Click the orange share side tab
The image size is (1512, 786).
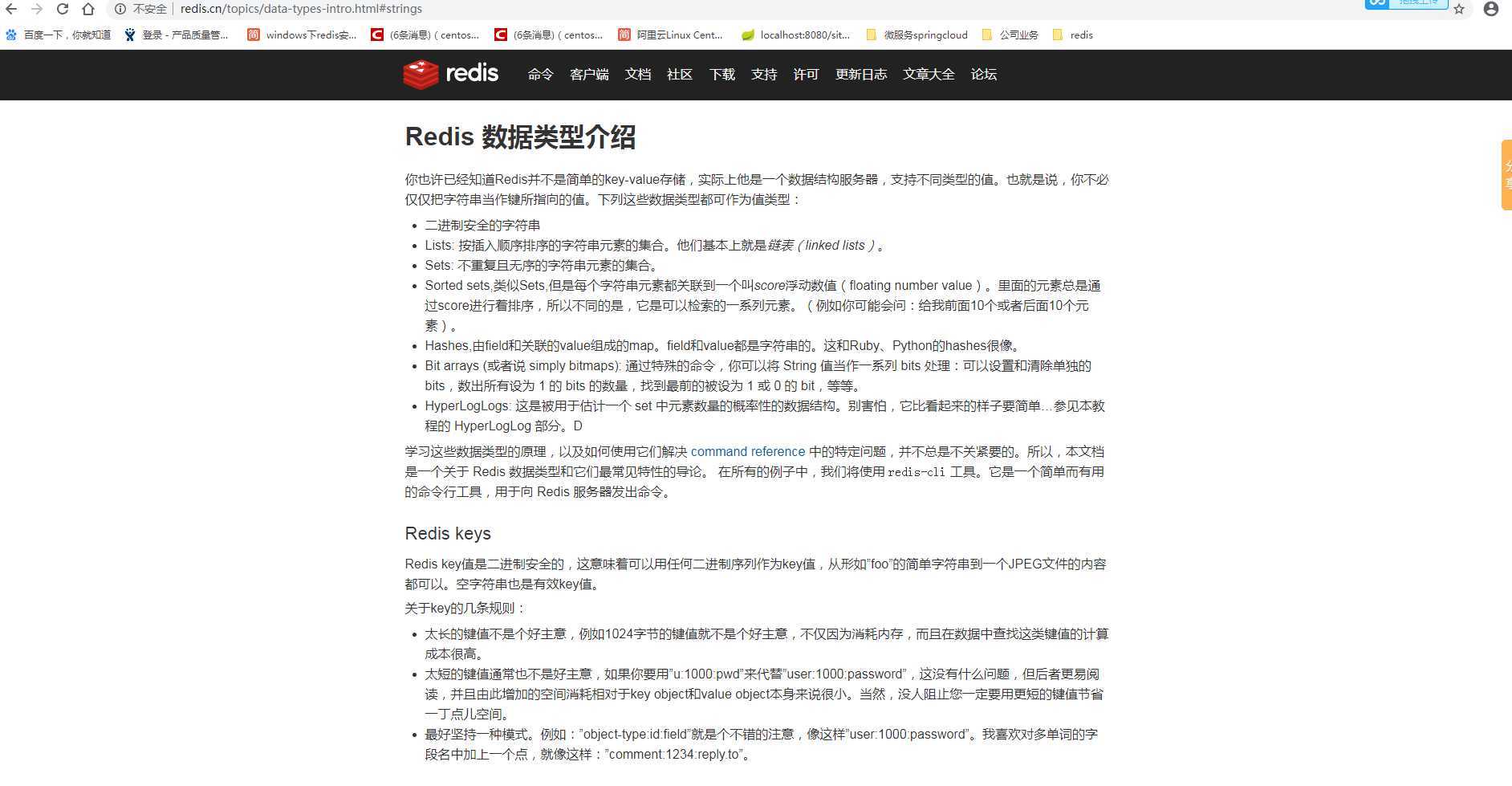pos(1506,175)
